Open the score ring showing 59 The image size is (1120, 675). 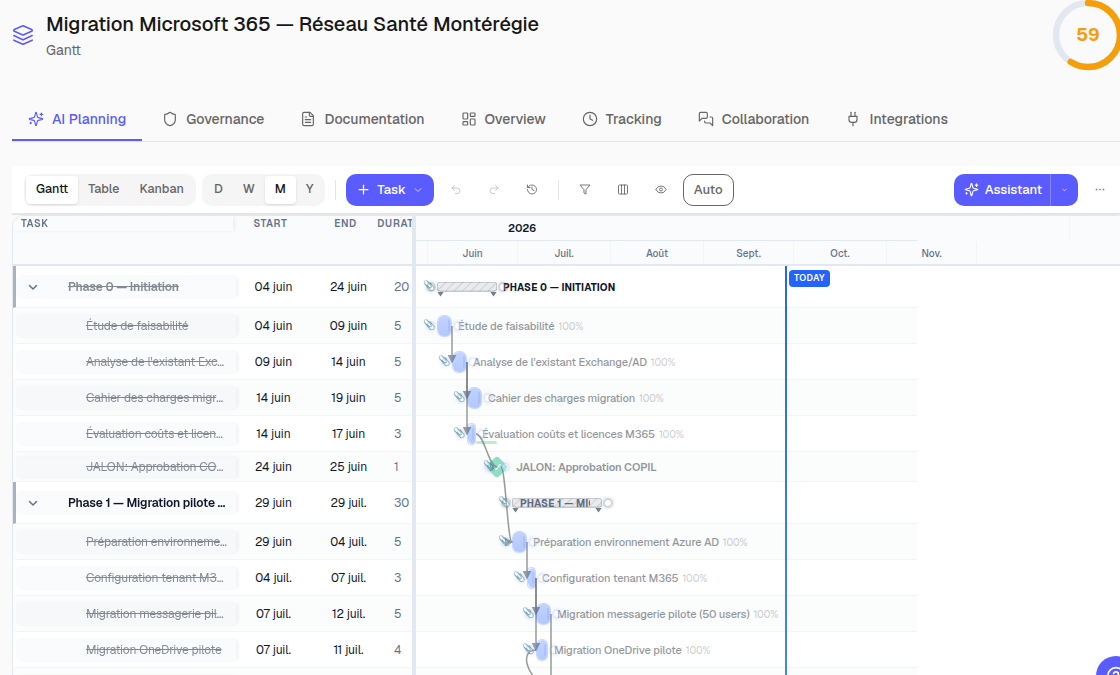coord(1086,35)
